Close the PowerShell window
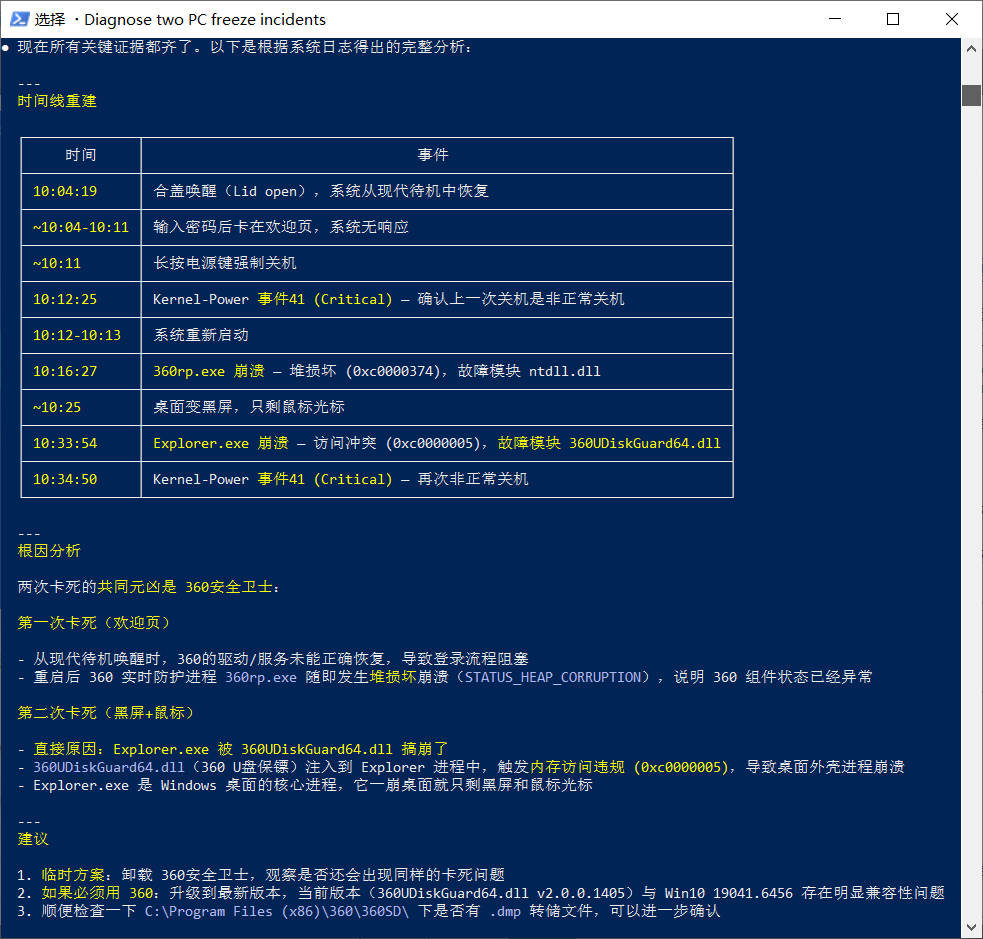983x939 pixels. point(952,19)
